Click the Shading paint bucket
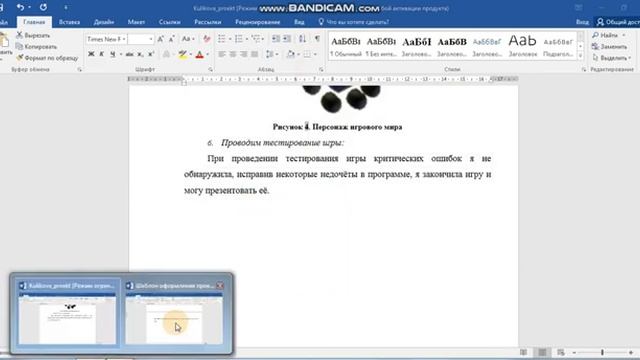This screenshot has width=640, height=360. coord(291,54)
